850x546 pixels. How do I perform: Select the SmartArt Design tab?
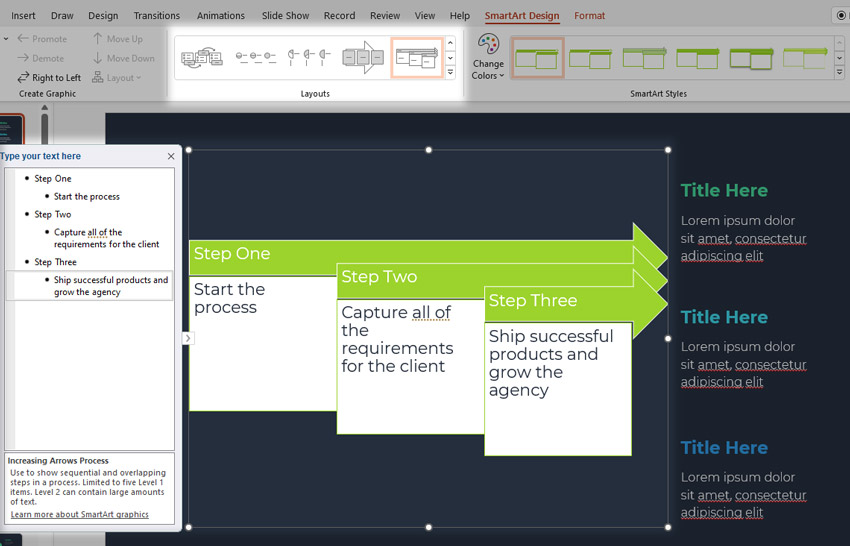(x=521, y=16)
